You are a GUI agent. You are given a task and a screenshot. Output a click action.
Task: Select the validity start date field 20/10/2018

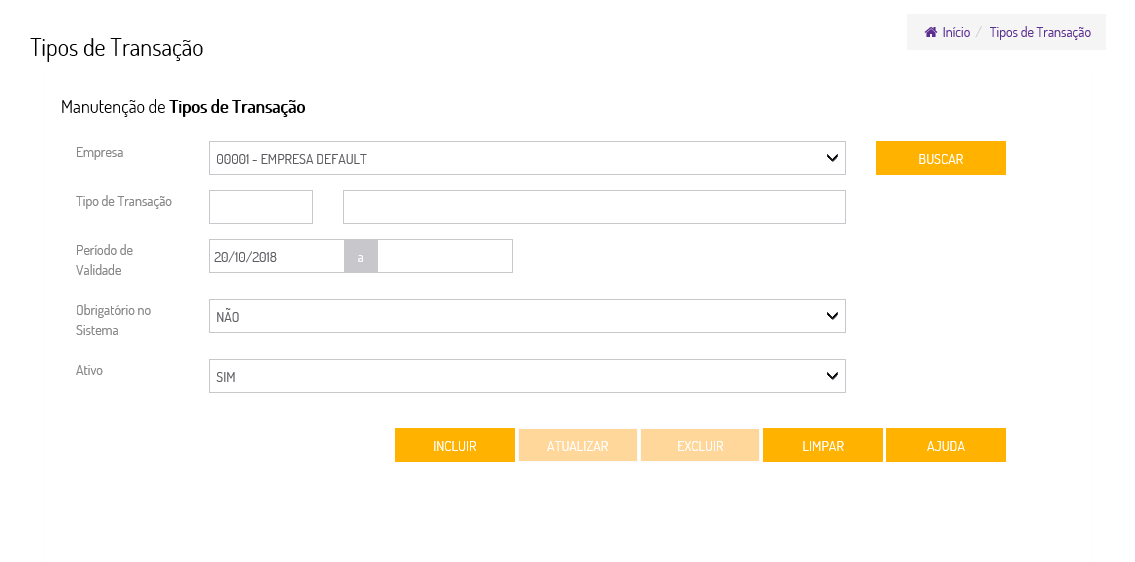tap(277, 256)
